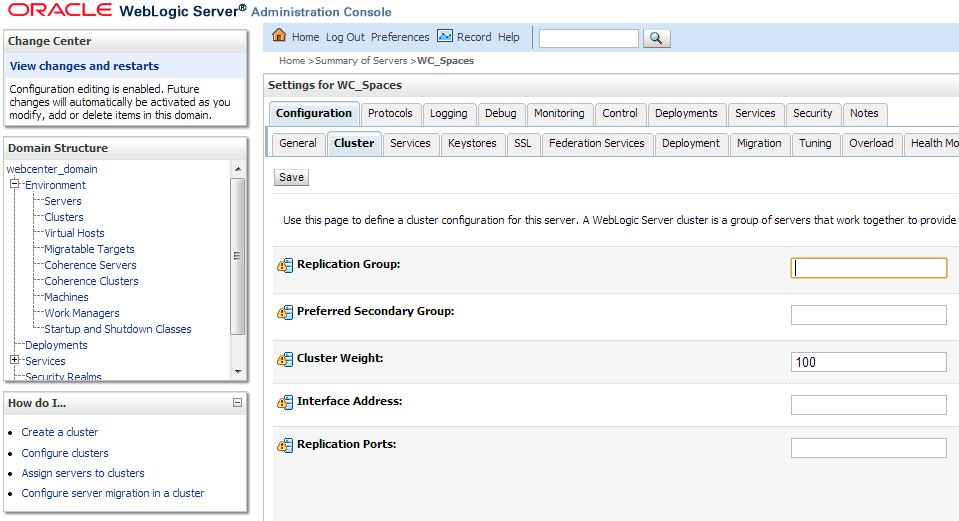
Task: Click the Interface Address input field
Action: click(868, 405)
